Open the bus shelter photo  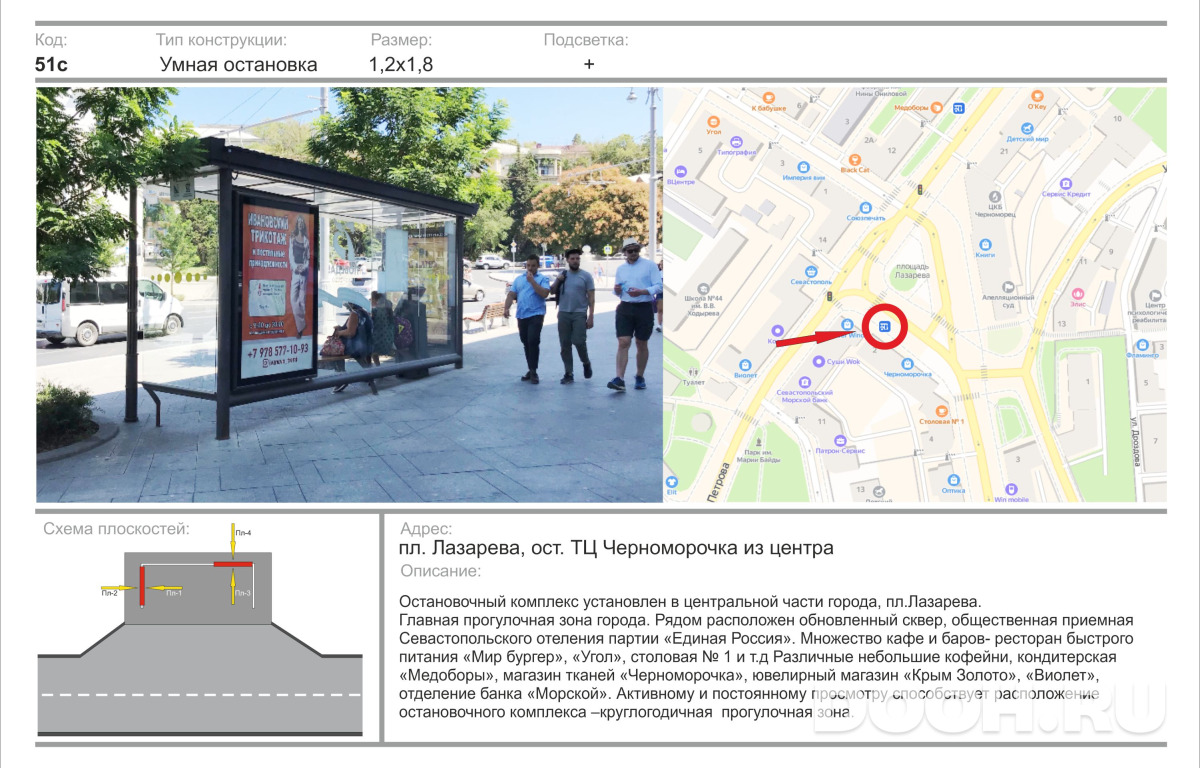[x=349, y=295]
